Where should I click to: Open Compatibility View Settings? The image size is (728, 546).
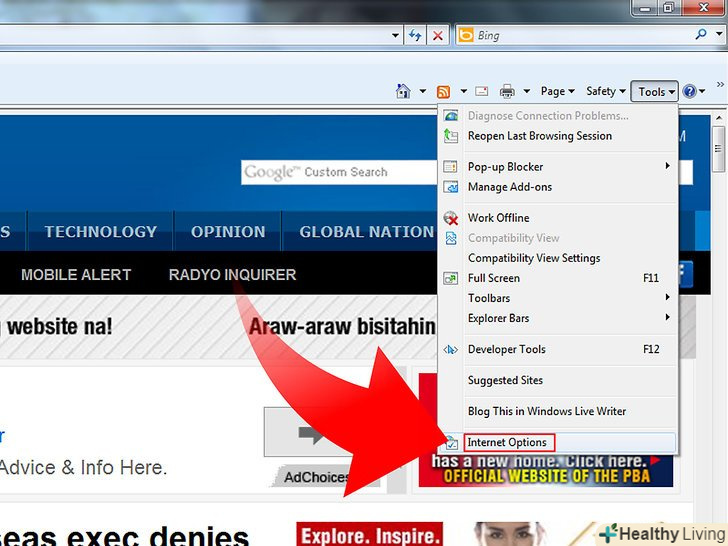[x=557, y=258]
